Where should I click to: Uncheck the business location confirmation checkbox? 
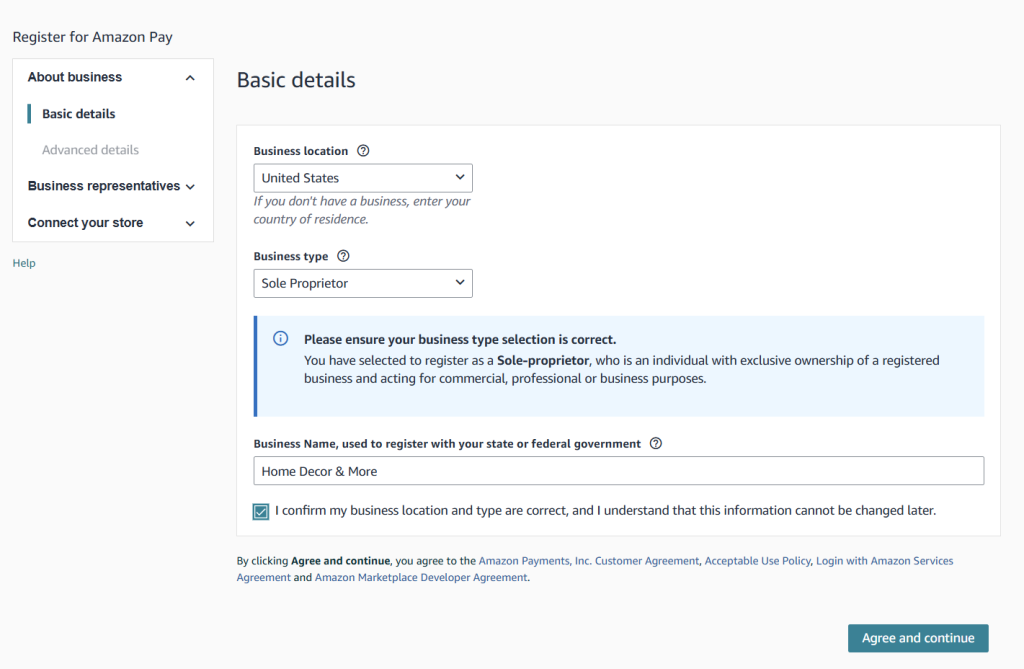click(x=261, y=511)
